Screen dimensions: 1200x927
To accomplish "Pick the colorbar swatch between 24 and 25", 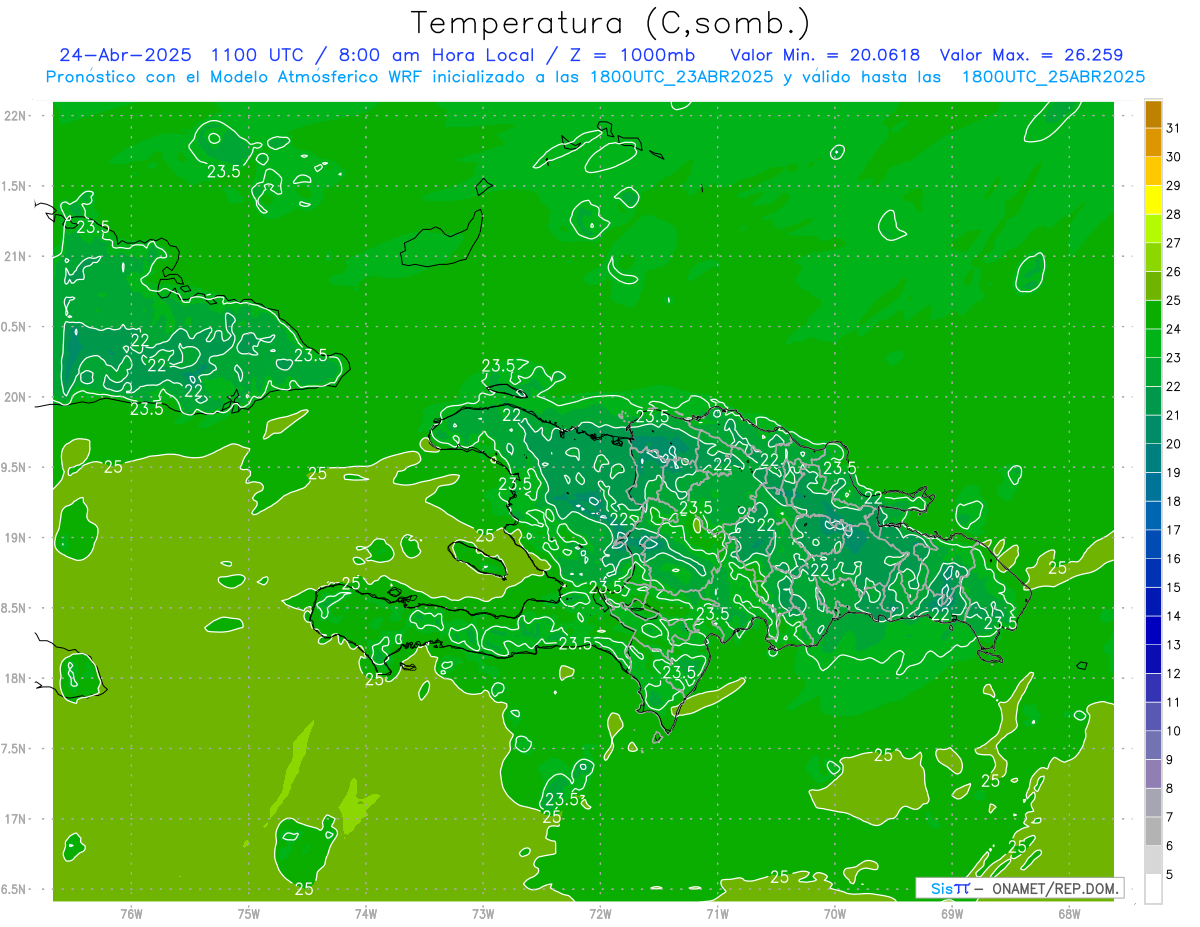I will pos(1153,314).
